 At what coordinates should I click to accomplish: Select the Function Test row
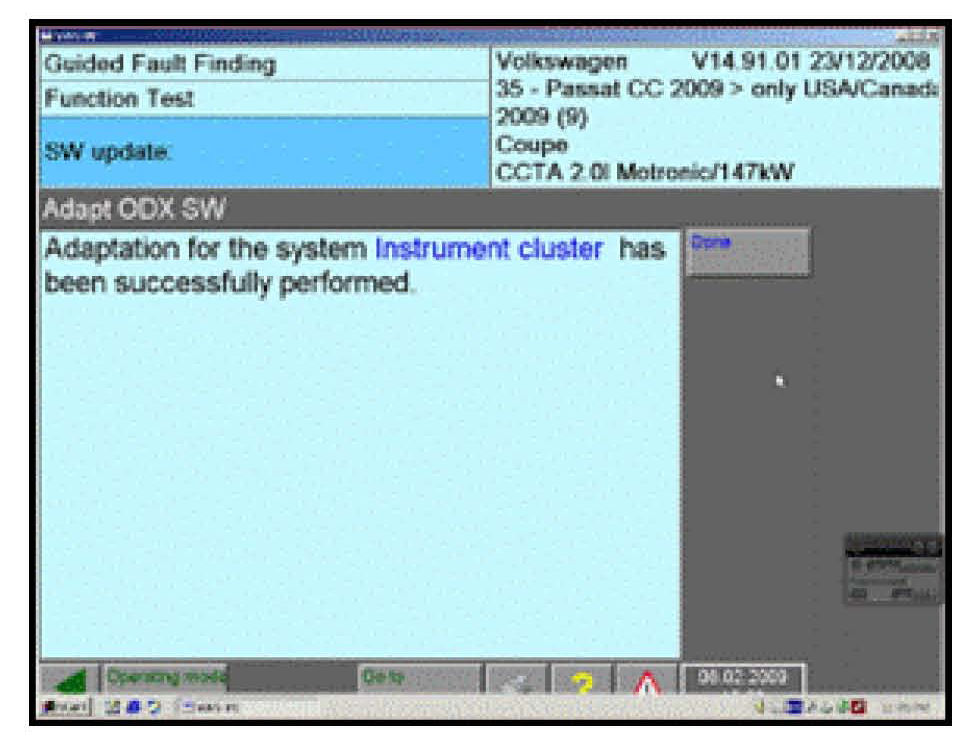pos(264,99)
